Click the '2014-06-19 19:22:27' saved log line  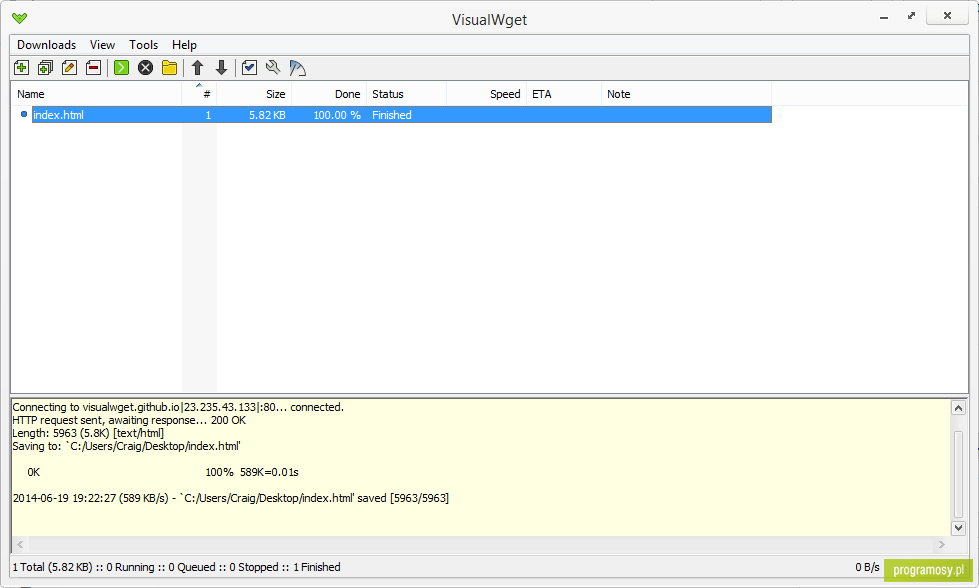point(230,498)
